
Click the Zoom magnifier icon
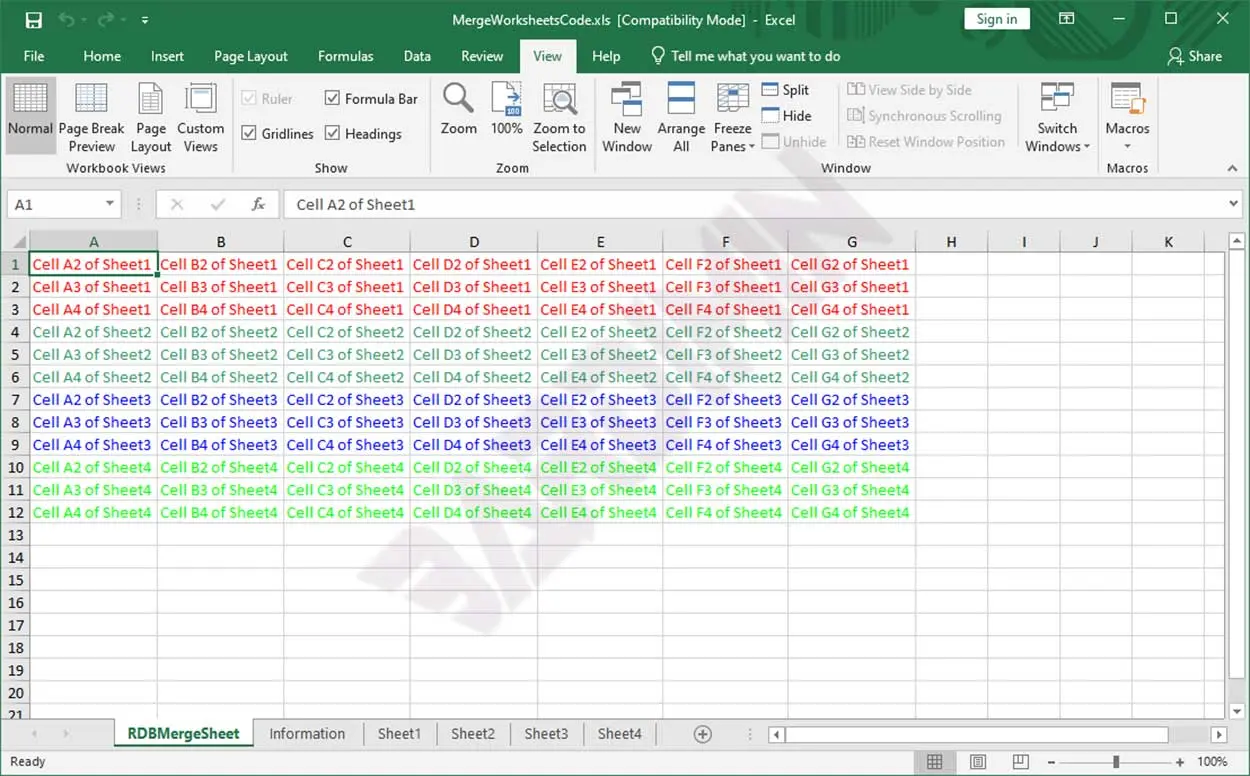point(459,110)
